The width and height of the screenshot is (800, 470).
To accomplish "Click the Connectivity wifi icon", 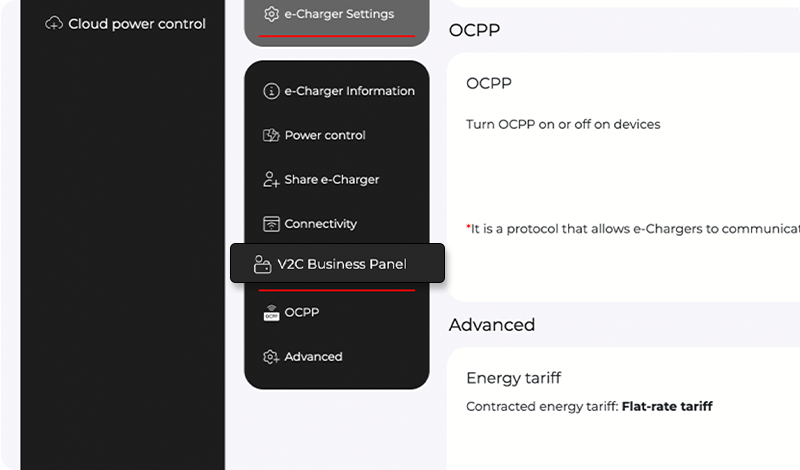I will (271, 224).
